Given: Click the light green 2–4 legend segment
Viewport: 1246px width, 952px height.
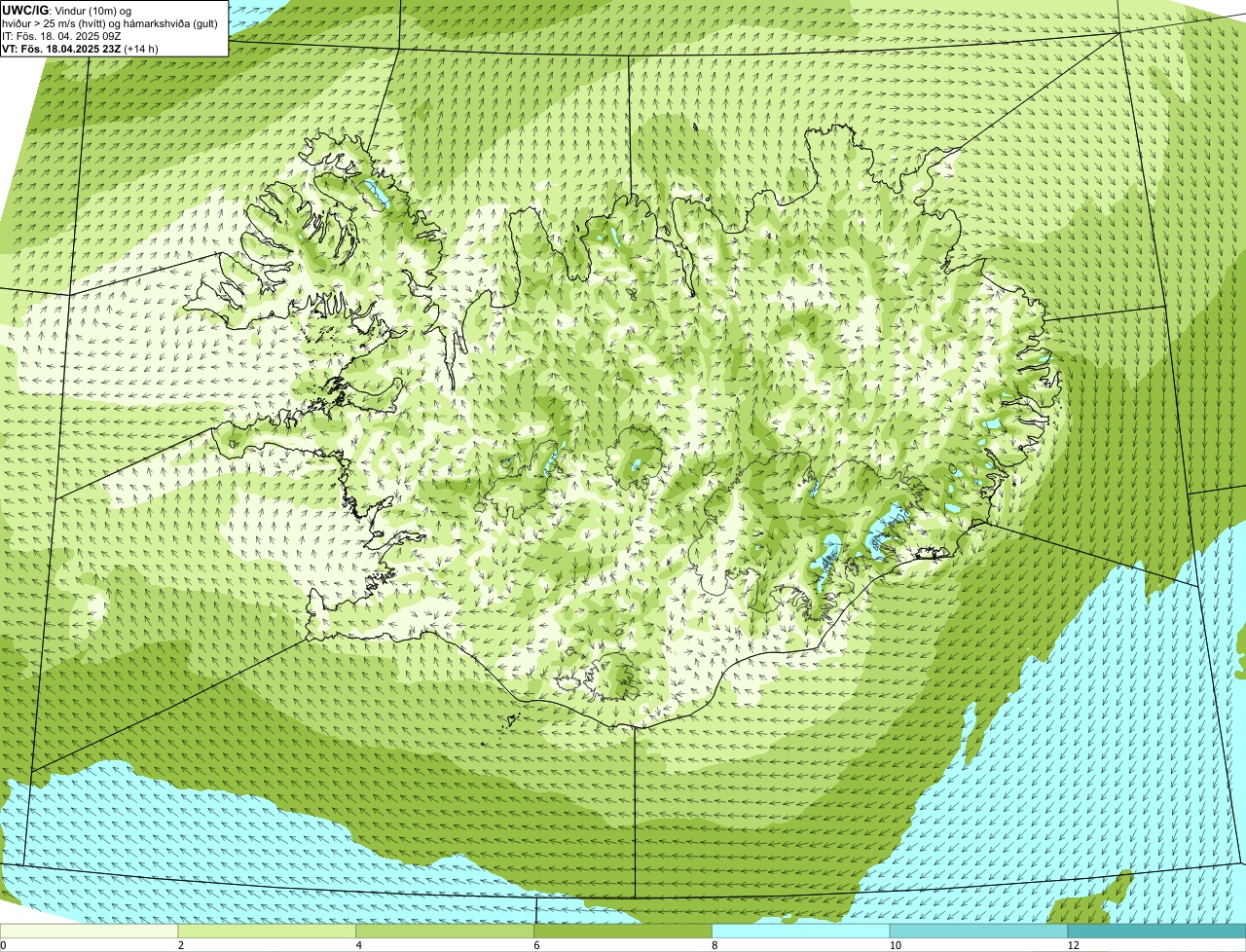Looking at the screenshot, I should coord(268,932).
